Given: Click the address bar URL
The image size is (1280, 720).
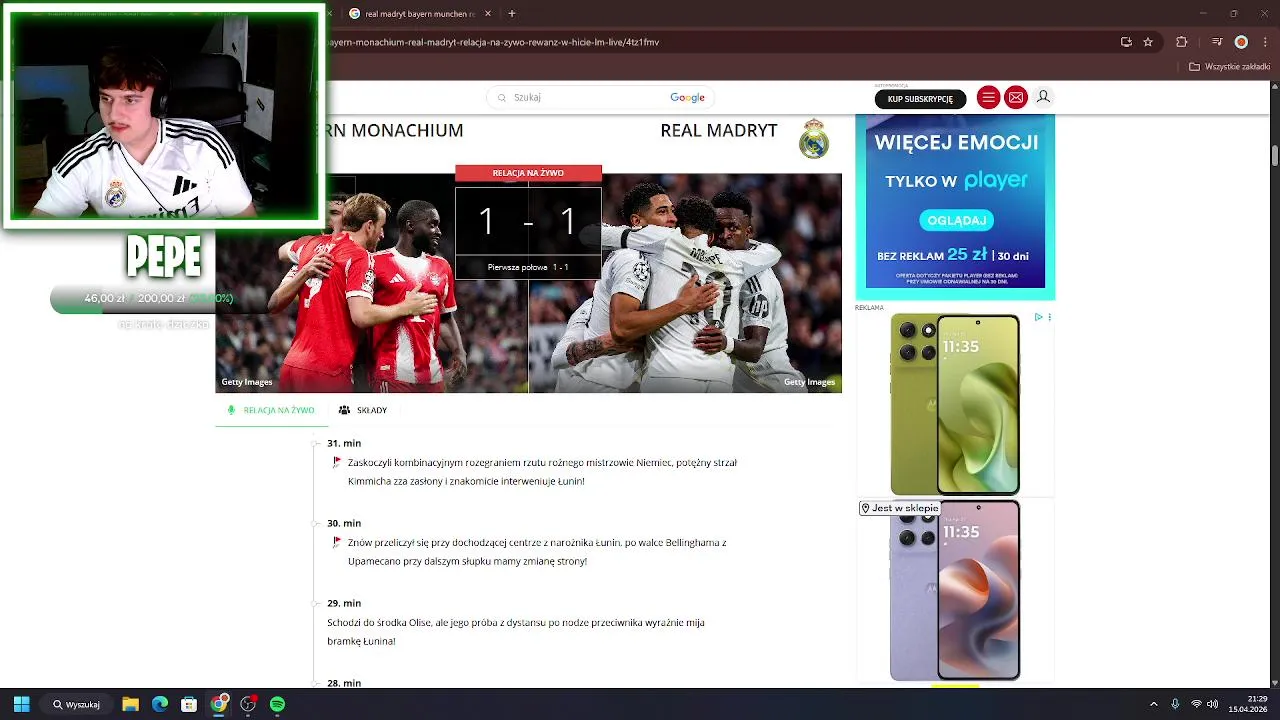Looking at the screenshot, I should (x=493, y=42).
